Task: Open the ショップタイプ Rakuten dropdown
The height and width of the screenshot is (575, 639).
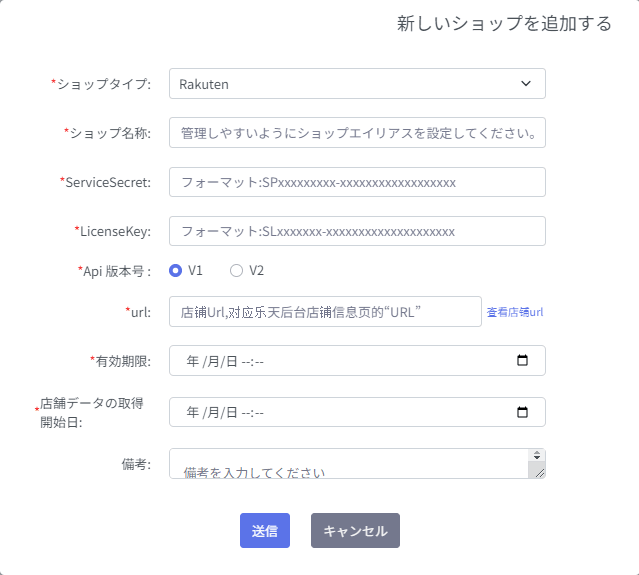Action: click(x=357, y=84)
